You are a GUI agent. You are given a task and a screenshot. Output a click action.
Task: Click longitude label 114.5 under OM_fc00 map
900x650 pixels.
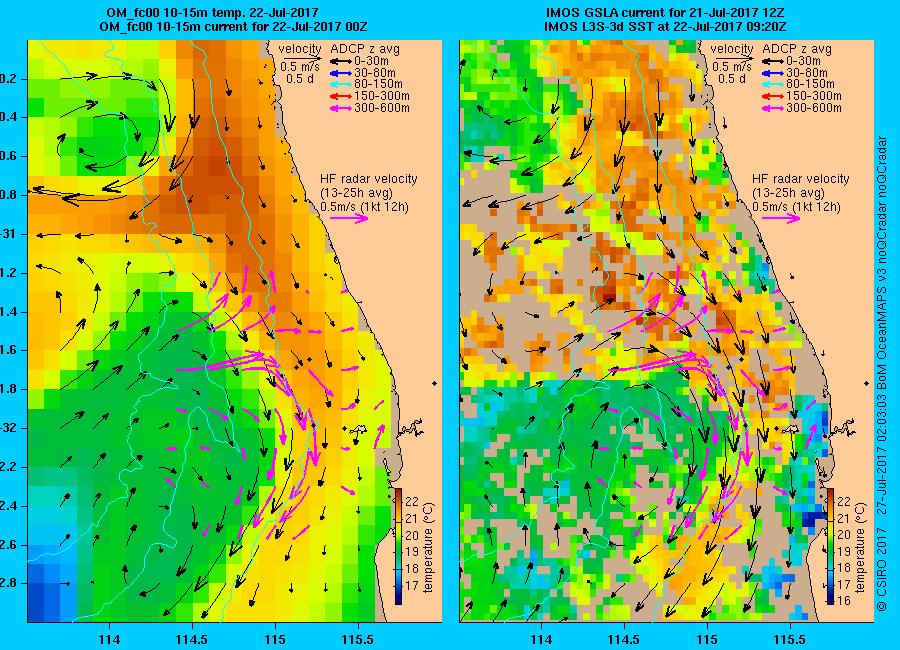point(192,640)
